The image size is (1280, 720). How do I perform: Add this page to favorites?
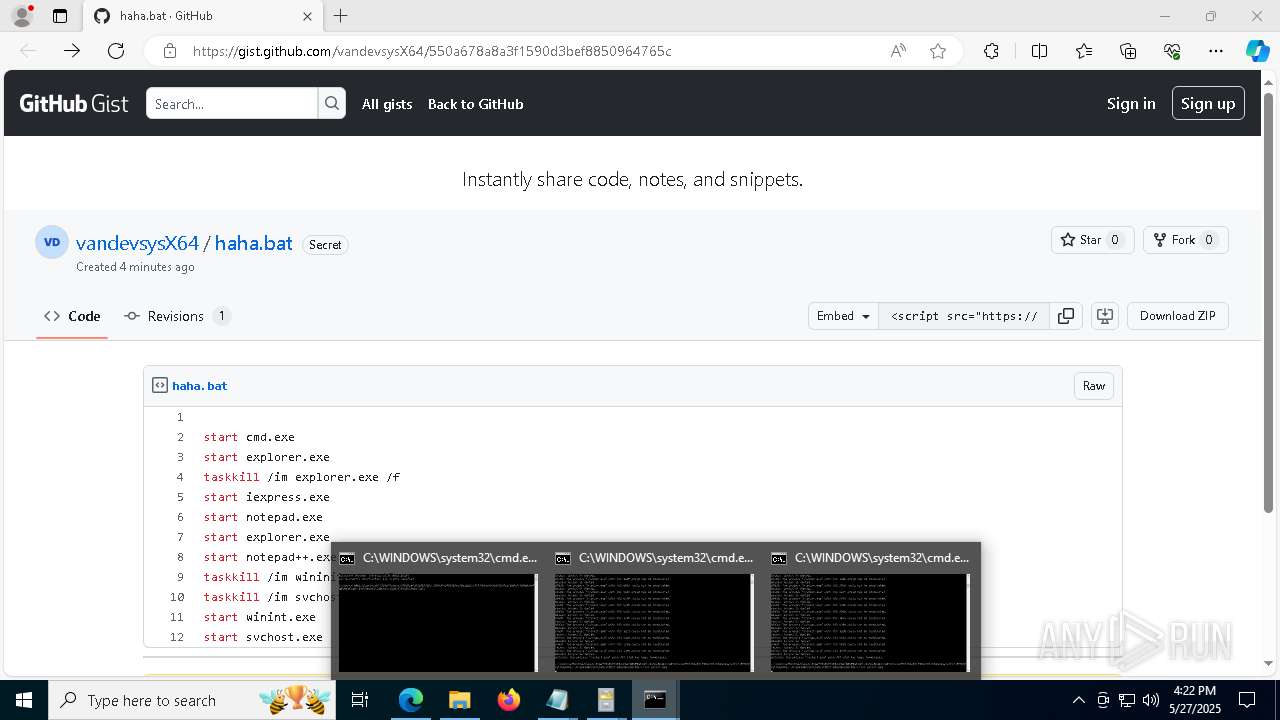tap(938, 51)
